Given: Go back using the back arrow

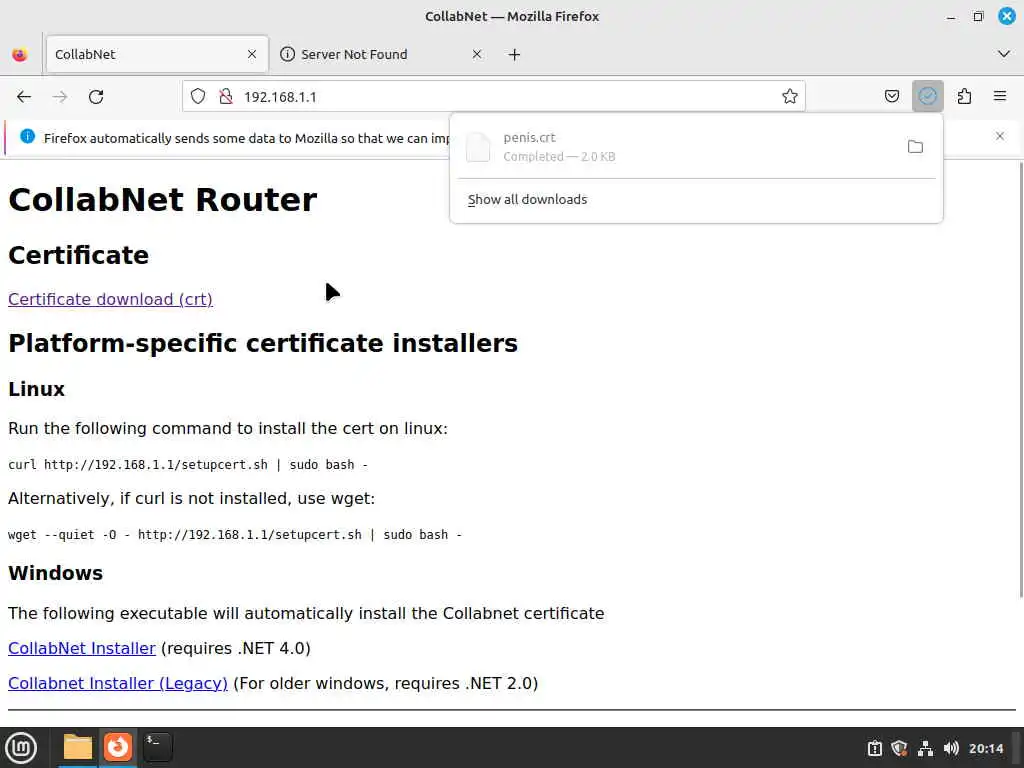Looking at the screenshot, I should [x=24, y=97].
